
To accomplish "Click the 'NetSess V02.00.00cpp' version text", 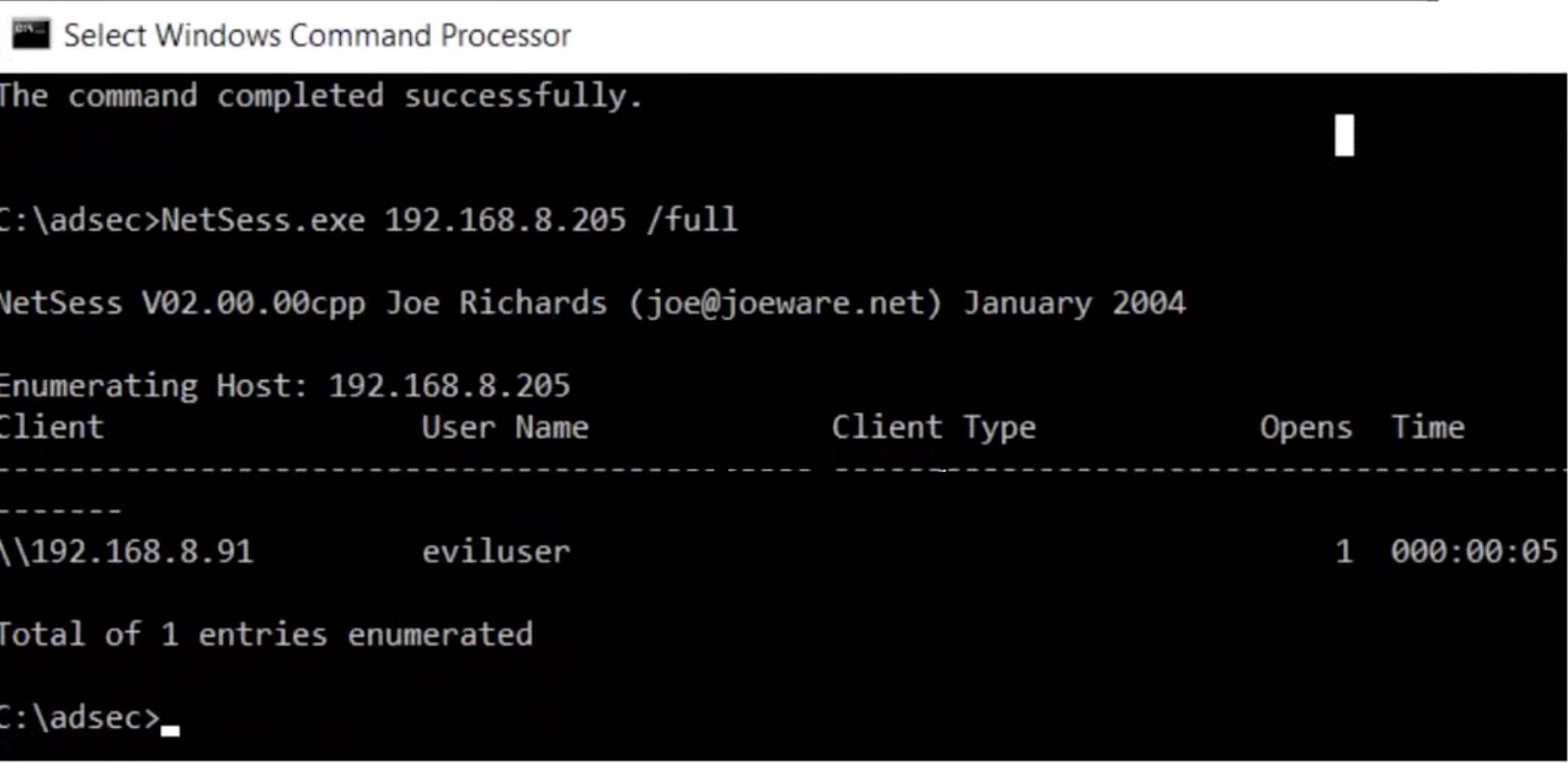I will tap(181, 304).
